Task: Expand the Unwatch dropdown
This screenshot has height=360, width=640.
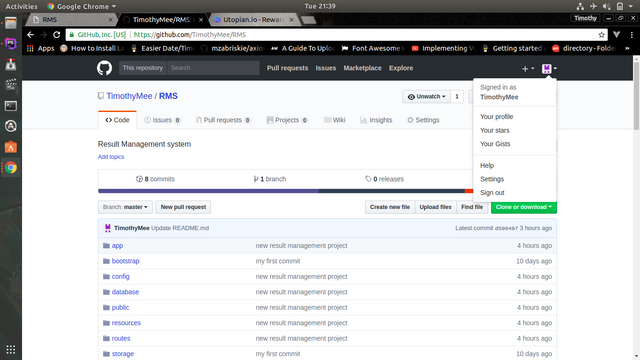Action: 427,97
